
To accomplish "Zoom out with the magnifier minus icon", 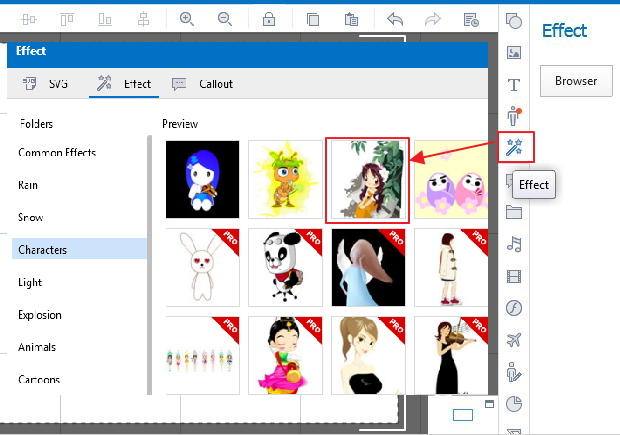I will coord(225,19).
